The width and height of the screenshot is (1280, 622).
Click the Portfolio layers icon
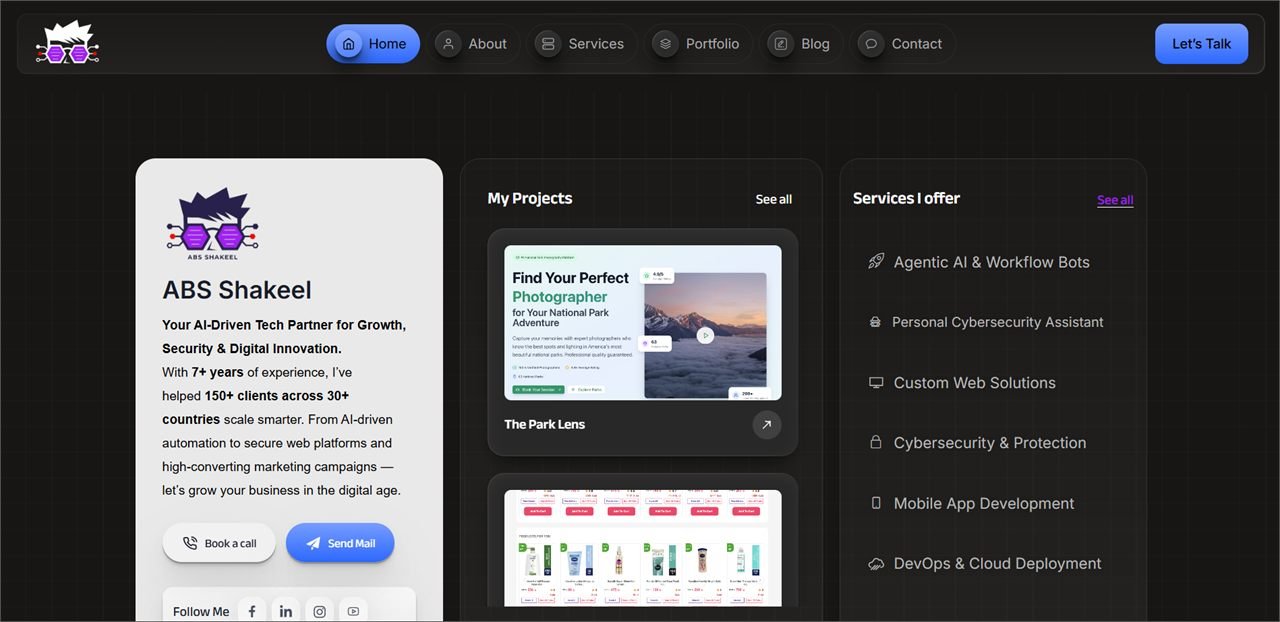point(665,44)
